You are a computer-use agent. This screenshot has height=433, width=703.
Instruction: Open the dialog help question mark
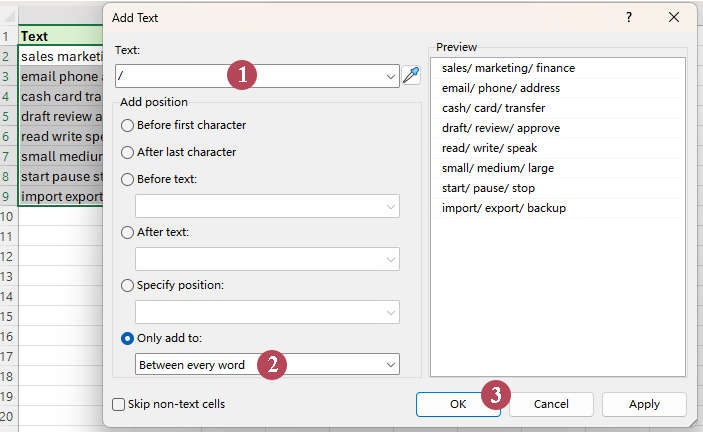(629, 17)
